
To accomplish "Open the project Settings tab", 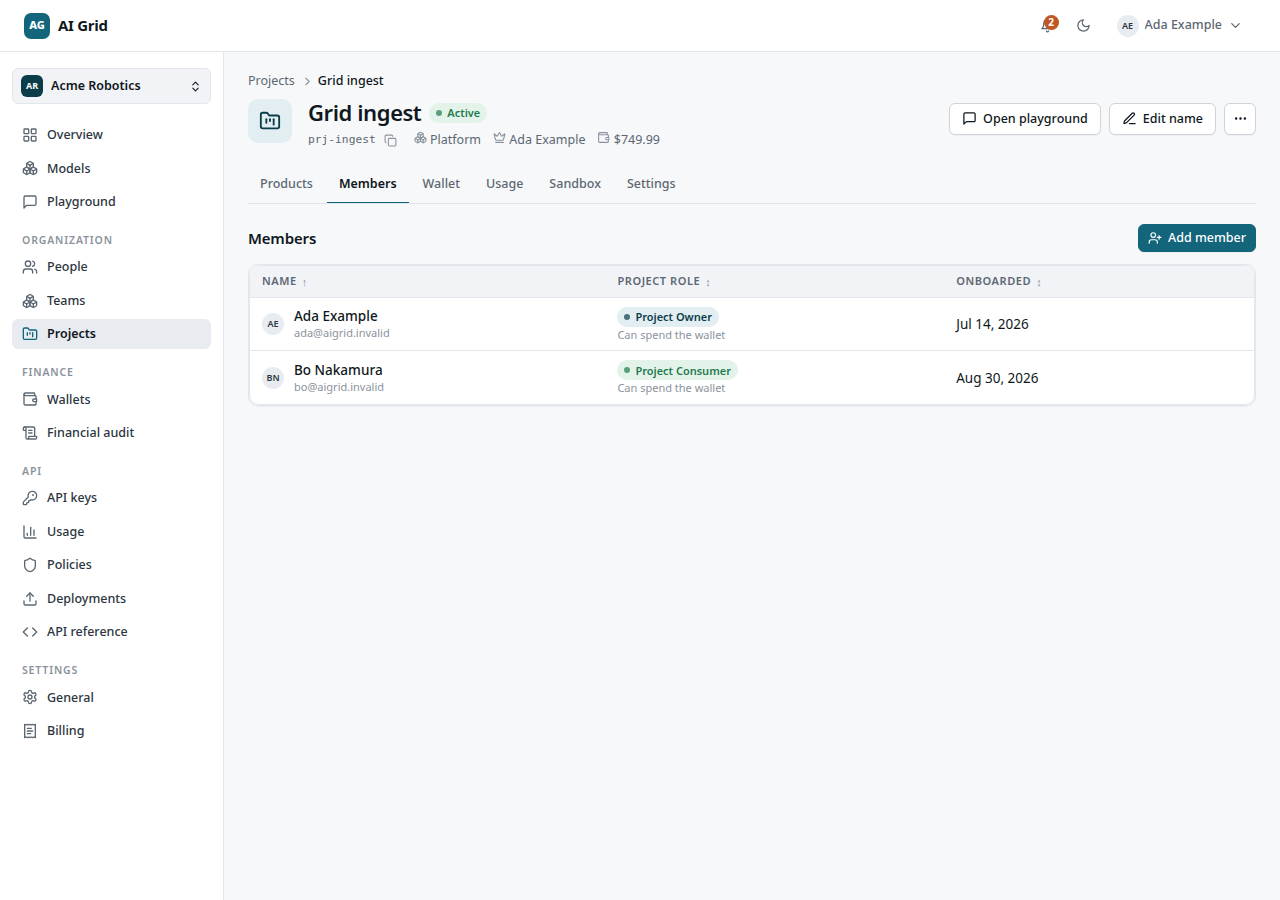I will pyautogui.click(x=651, y=184).
